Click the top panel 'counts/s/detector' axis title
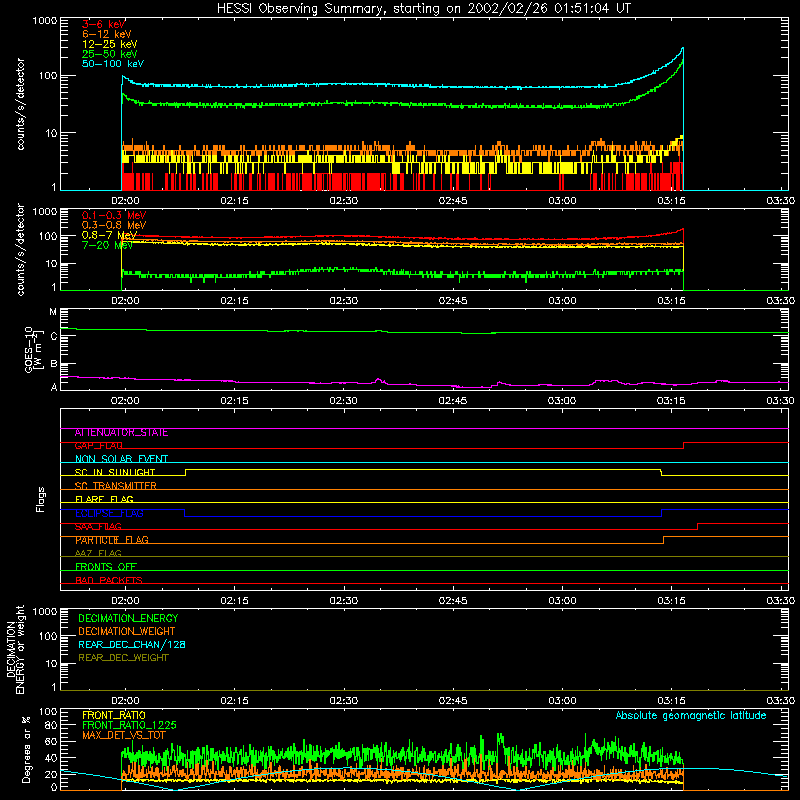Viewport: 800px width, 800px height. coord(20,104)
